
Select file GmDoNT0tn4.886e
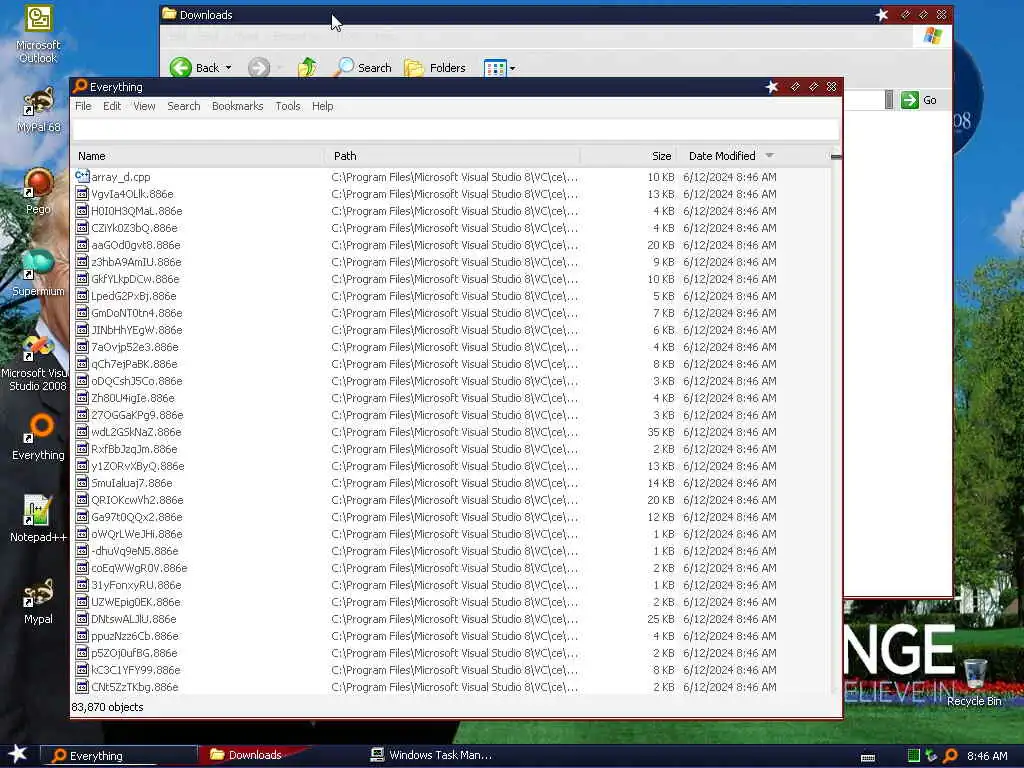point(136,313)
